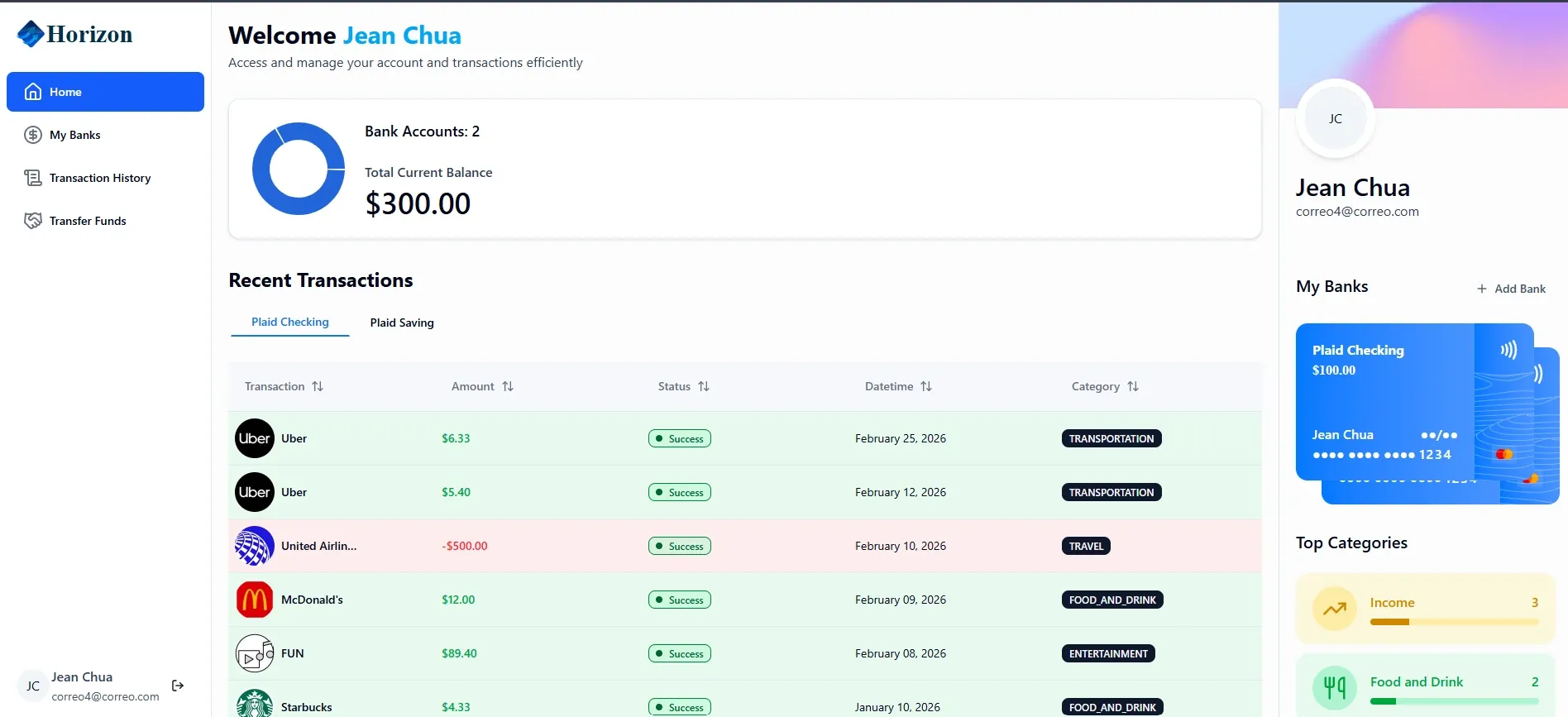The image size is (1568, 717).
Task: Select Home in the sidebar
Action: [105, 92]
